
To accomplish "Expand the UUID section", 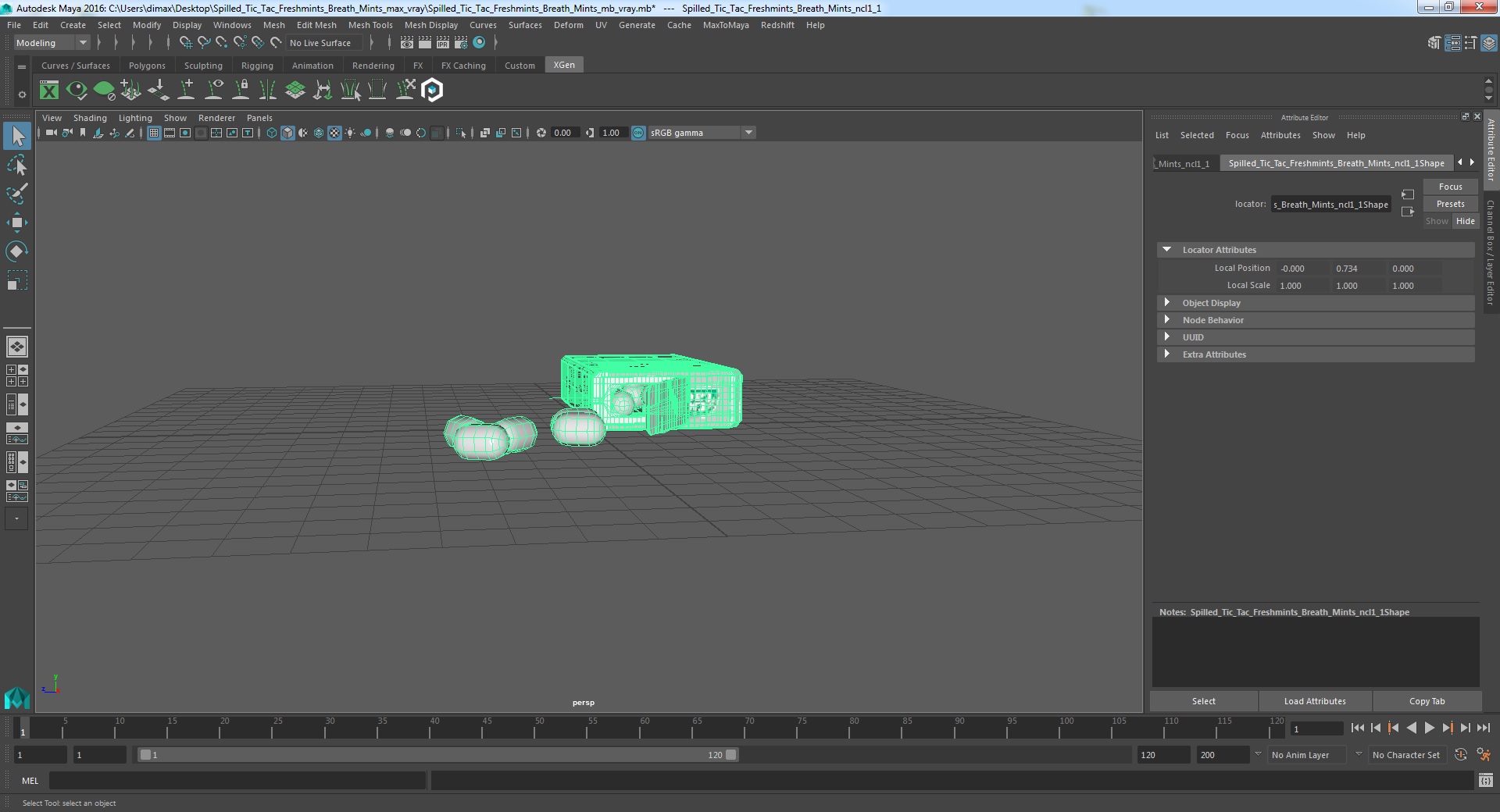I will point(1167,337).
